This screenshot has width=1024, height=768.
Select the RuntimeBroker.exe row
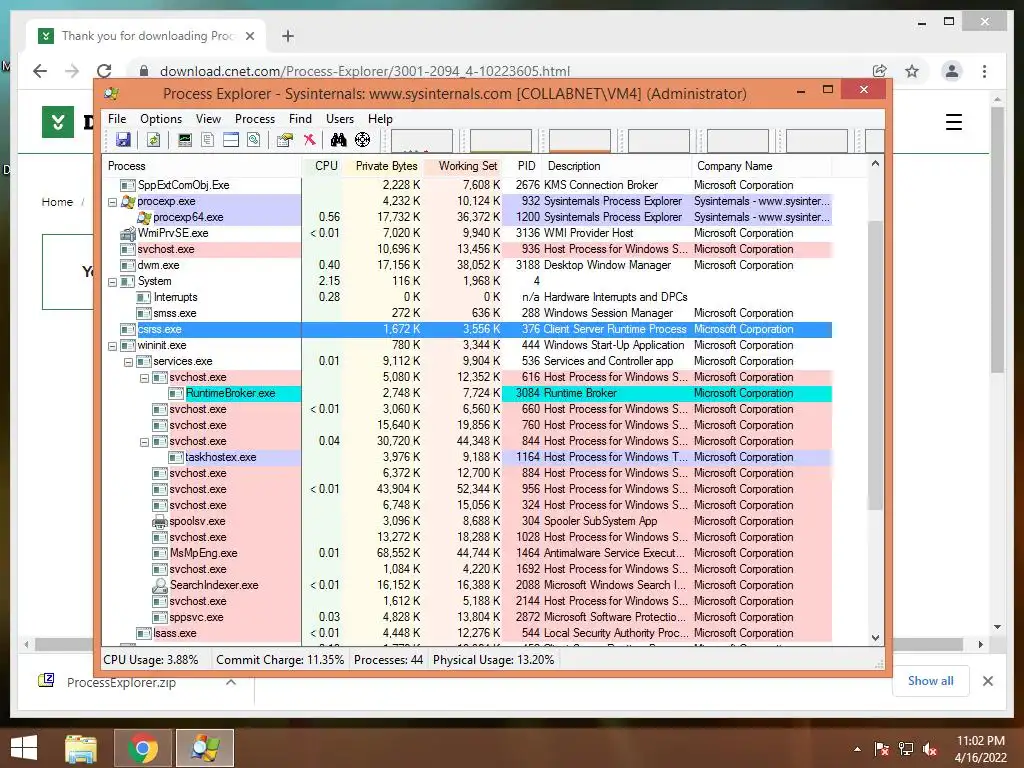click(468, 393)
